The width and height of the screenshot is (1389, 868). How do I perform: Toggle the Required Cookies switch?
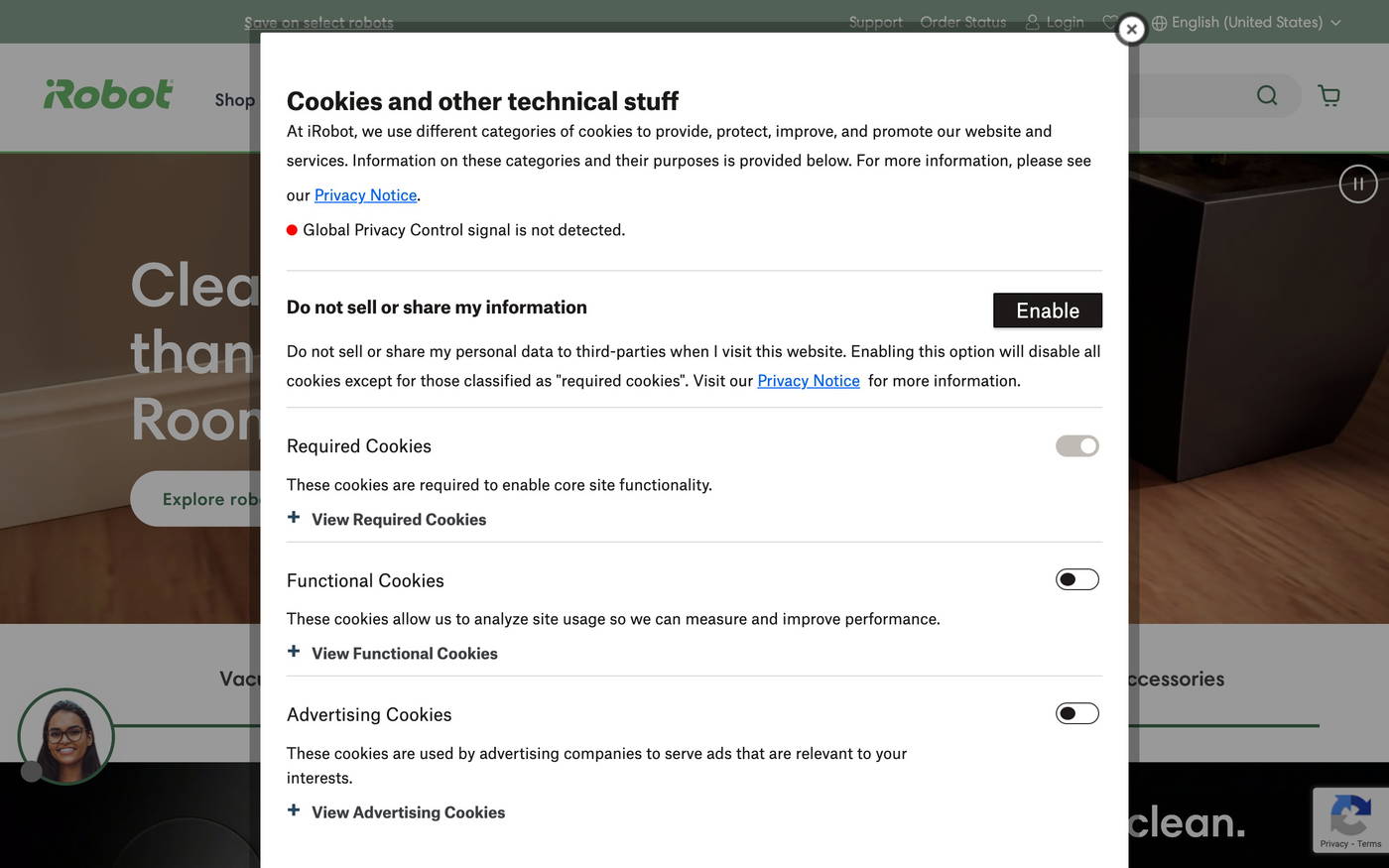pos(1076,446)
